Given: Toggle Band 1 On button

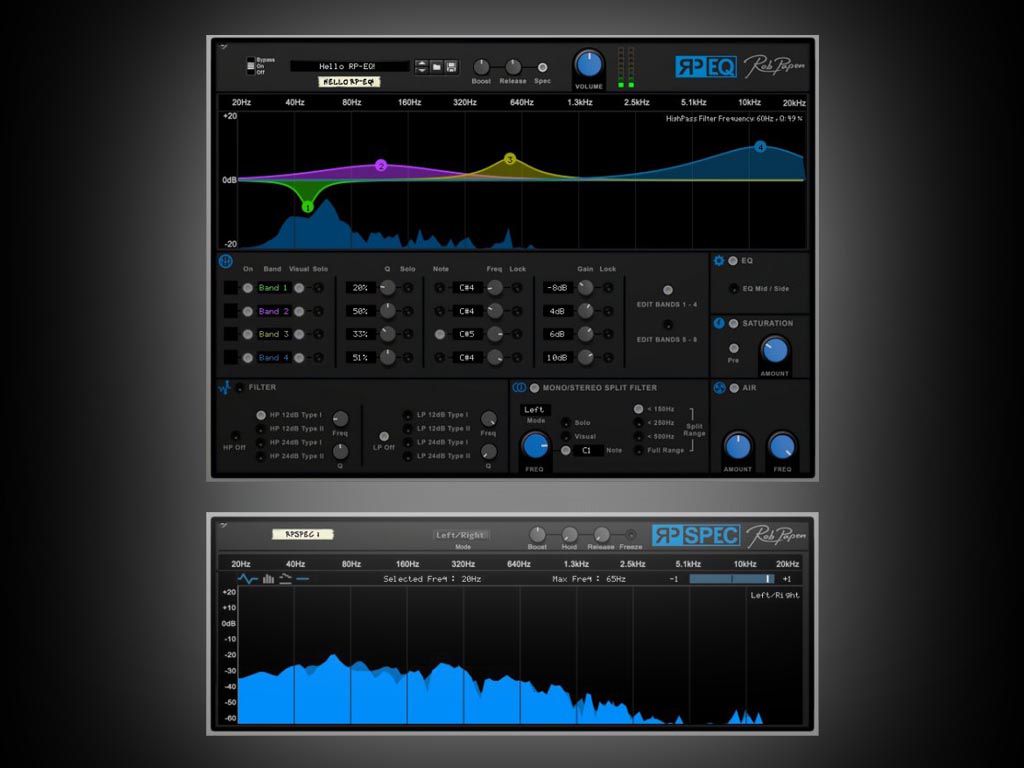Looking at the screenshot, I should tap(248, 288).
